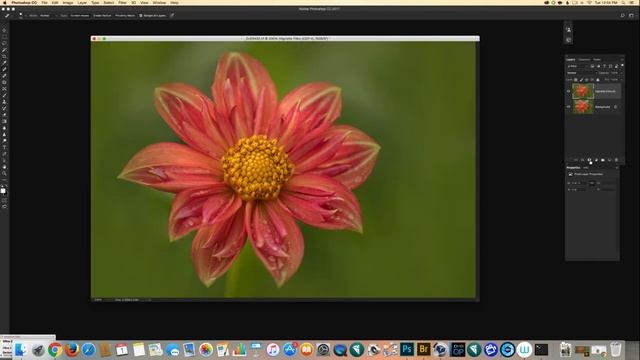Select the Zoom tool
This screenshot has width=640, height=360.
click(4, 173)
